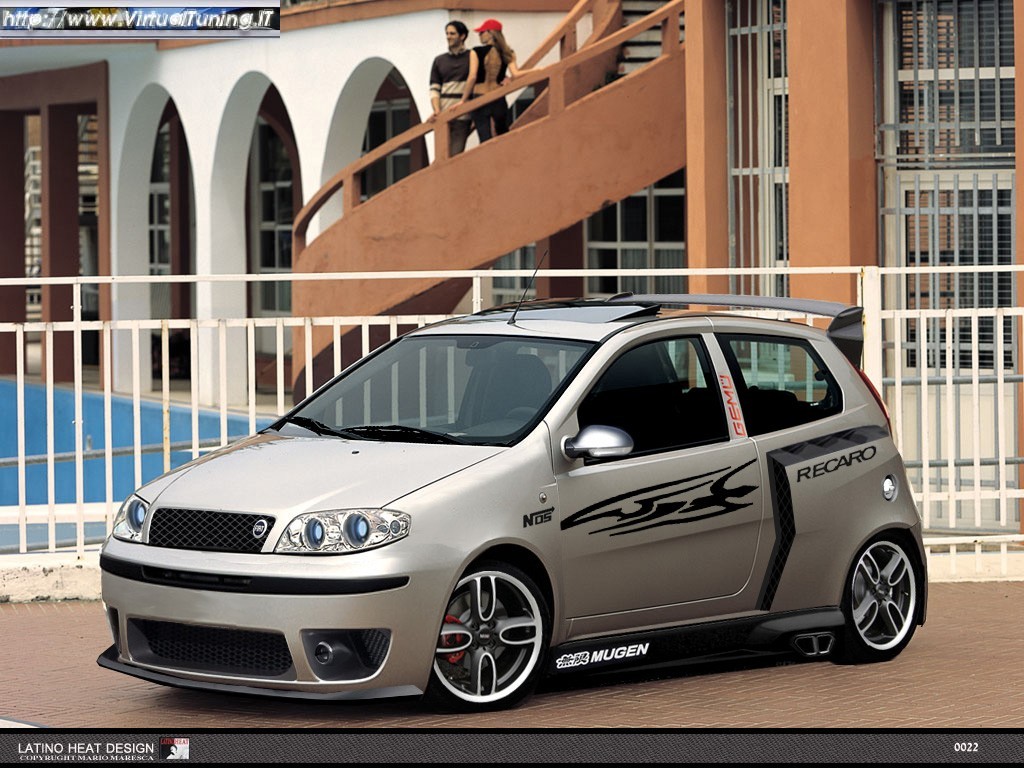Click the 'RECARO' decal on the car
This screenshot has height=768, width=1024.
coord(836,464)
